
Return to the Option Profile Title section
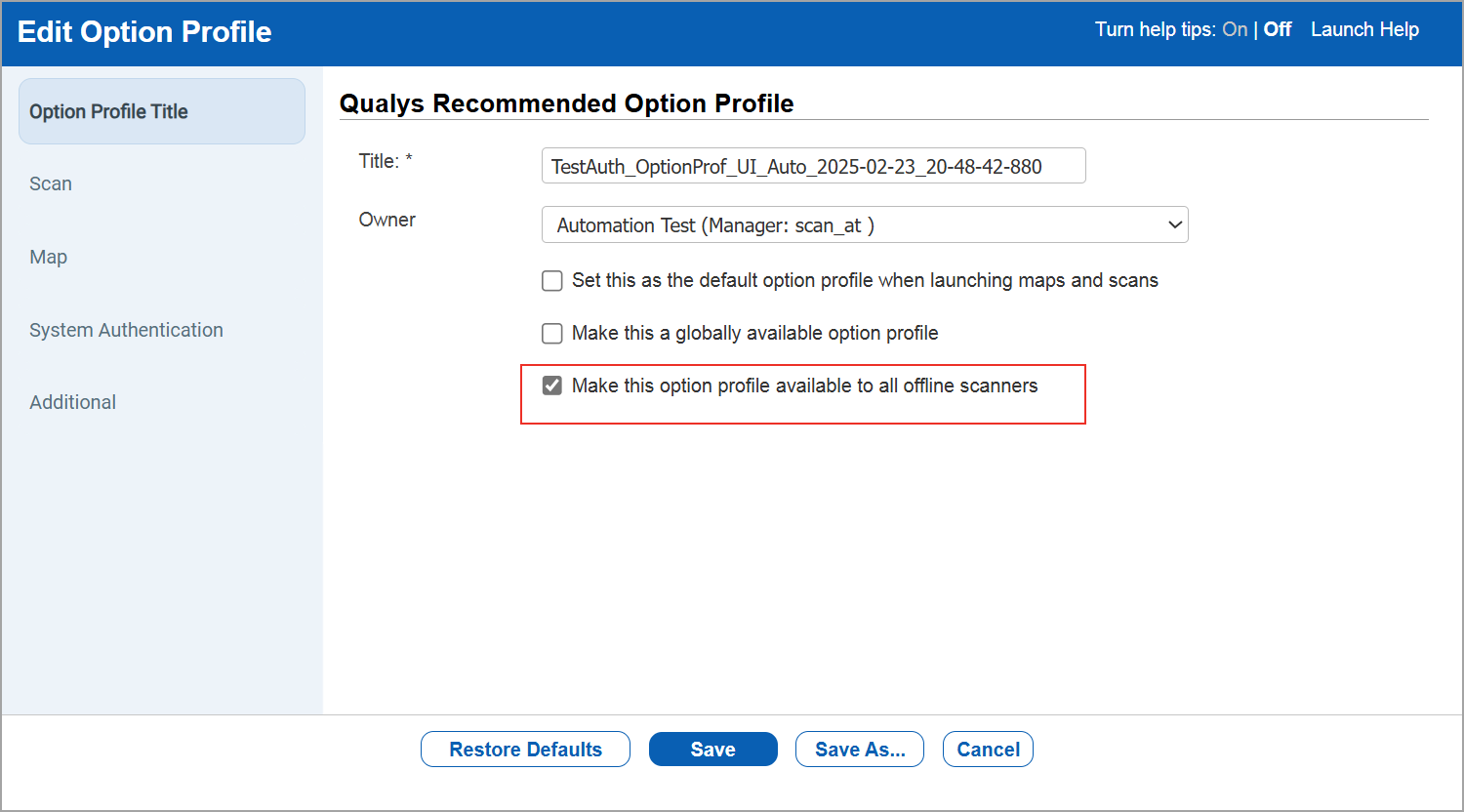coord(108,111)
